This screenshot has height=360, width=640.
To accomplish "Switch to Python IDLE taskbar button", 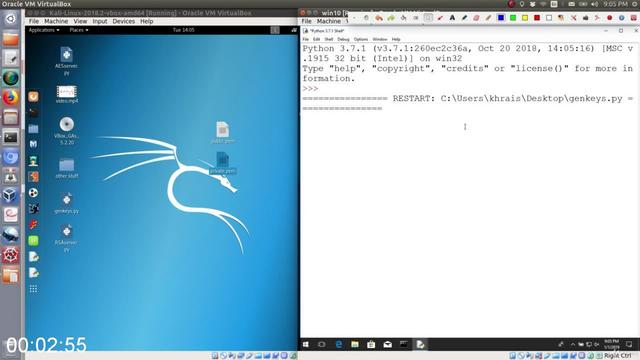I will pyautogui.click(x=420, y=344).
